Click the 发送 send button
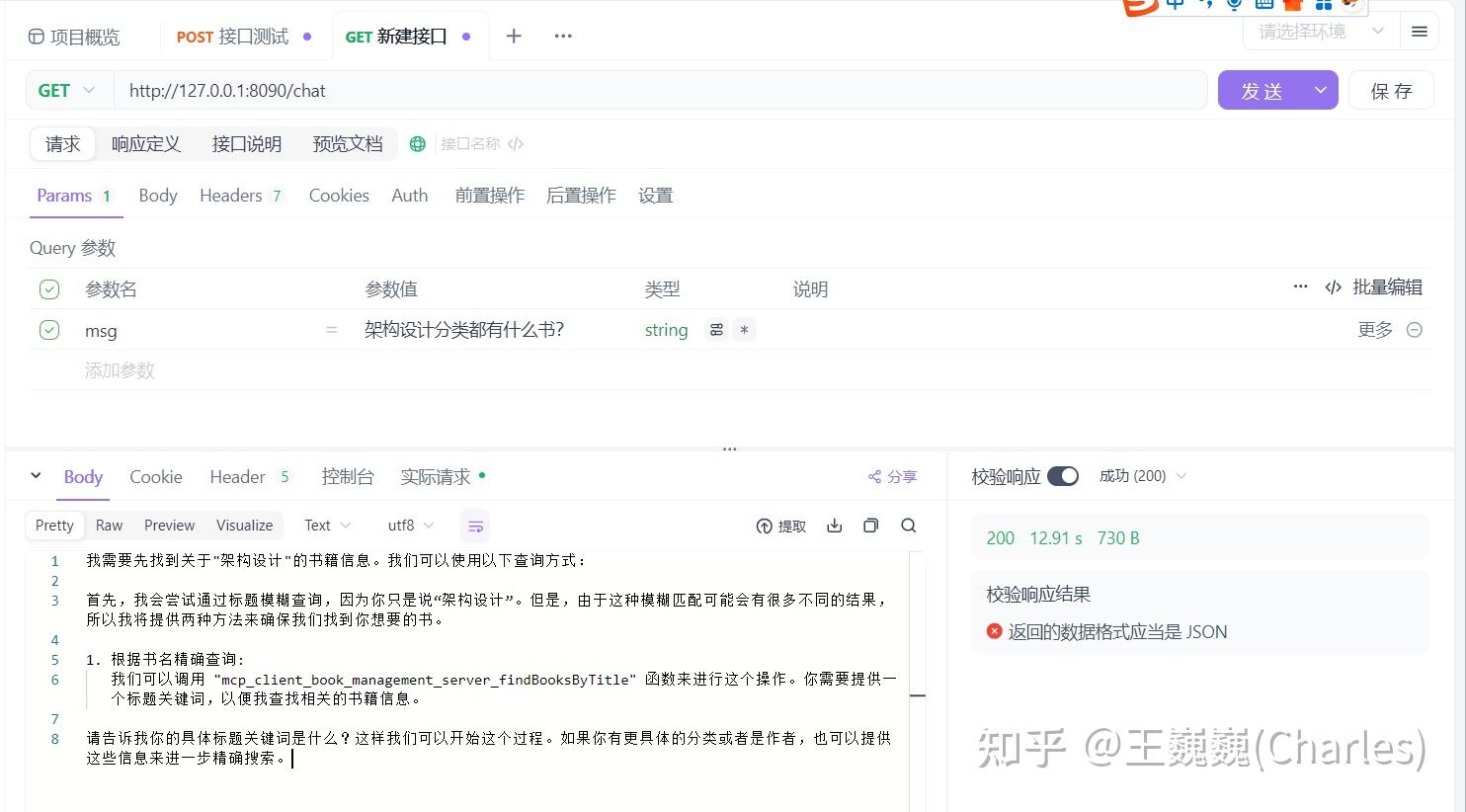The image size is (1466, 812). click(1261, 90)
